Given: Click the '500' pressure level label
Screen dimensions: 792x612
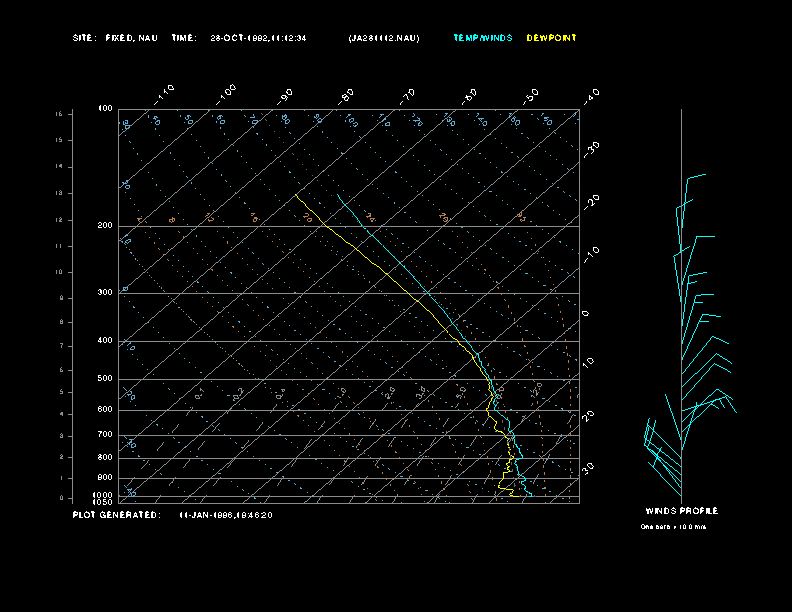Looking at the screenshot, I should click(x=105, y=378).
